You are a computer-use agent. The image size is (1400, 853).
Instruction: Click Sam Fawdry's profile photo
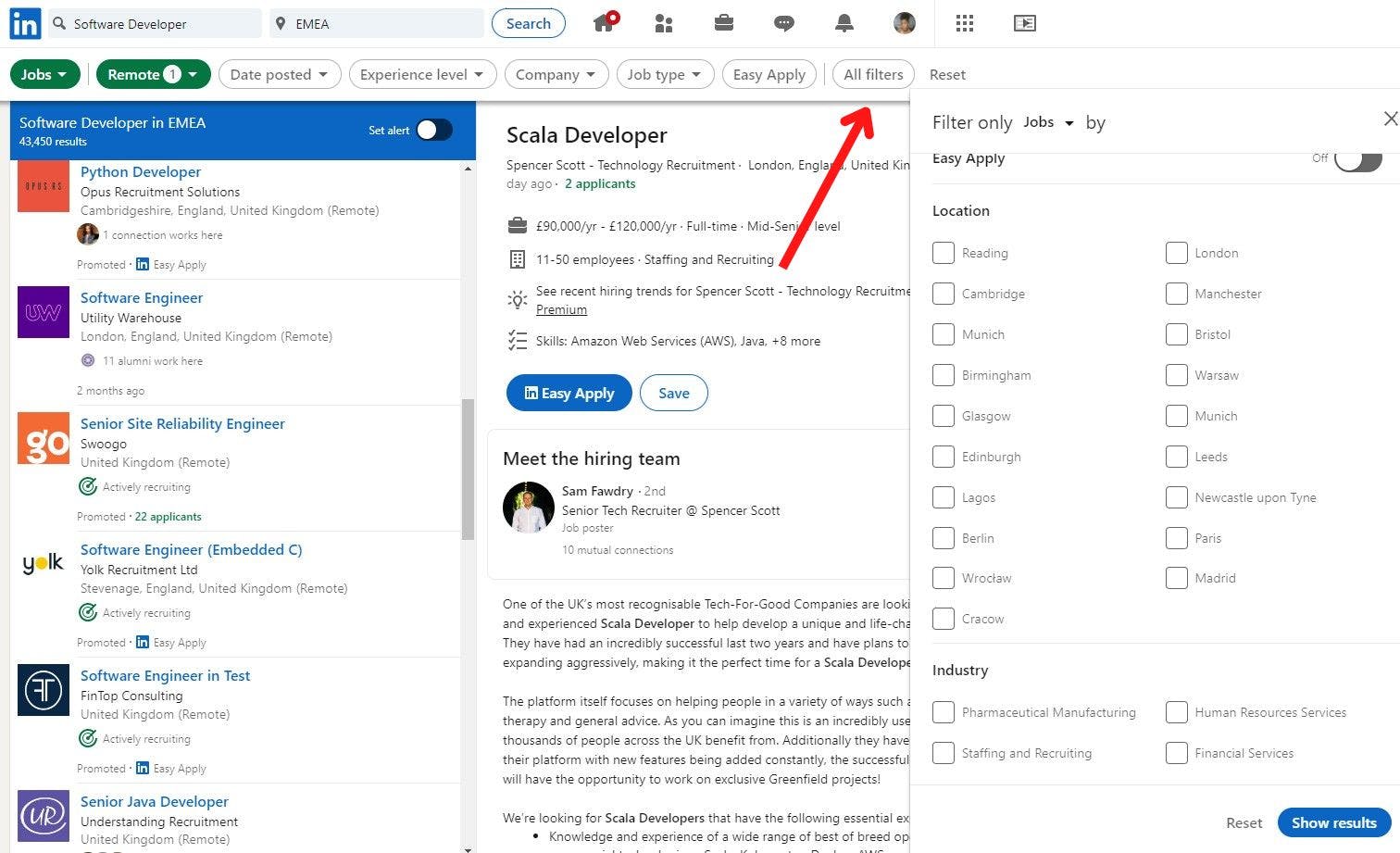pyautogui.click(x=529, y=508)
